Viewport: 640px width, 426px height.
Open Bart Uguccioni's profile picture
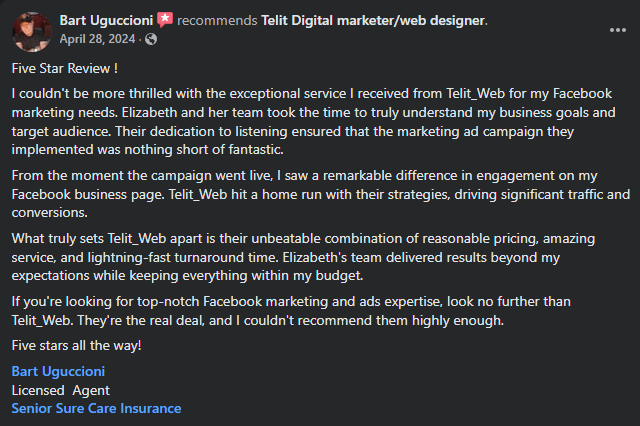tap(31, 30)
